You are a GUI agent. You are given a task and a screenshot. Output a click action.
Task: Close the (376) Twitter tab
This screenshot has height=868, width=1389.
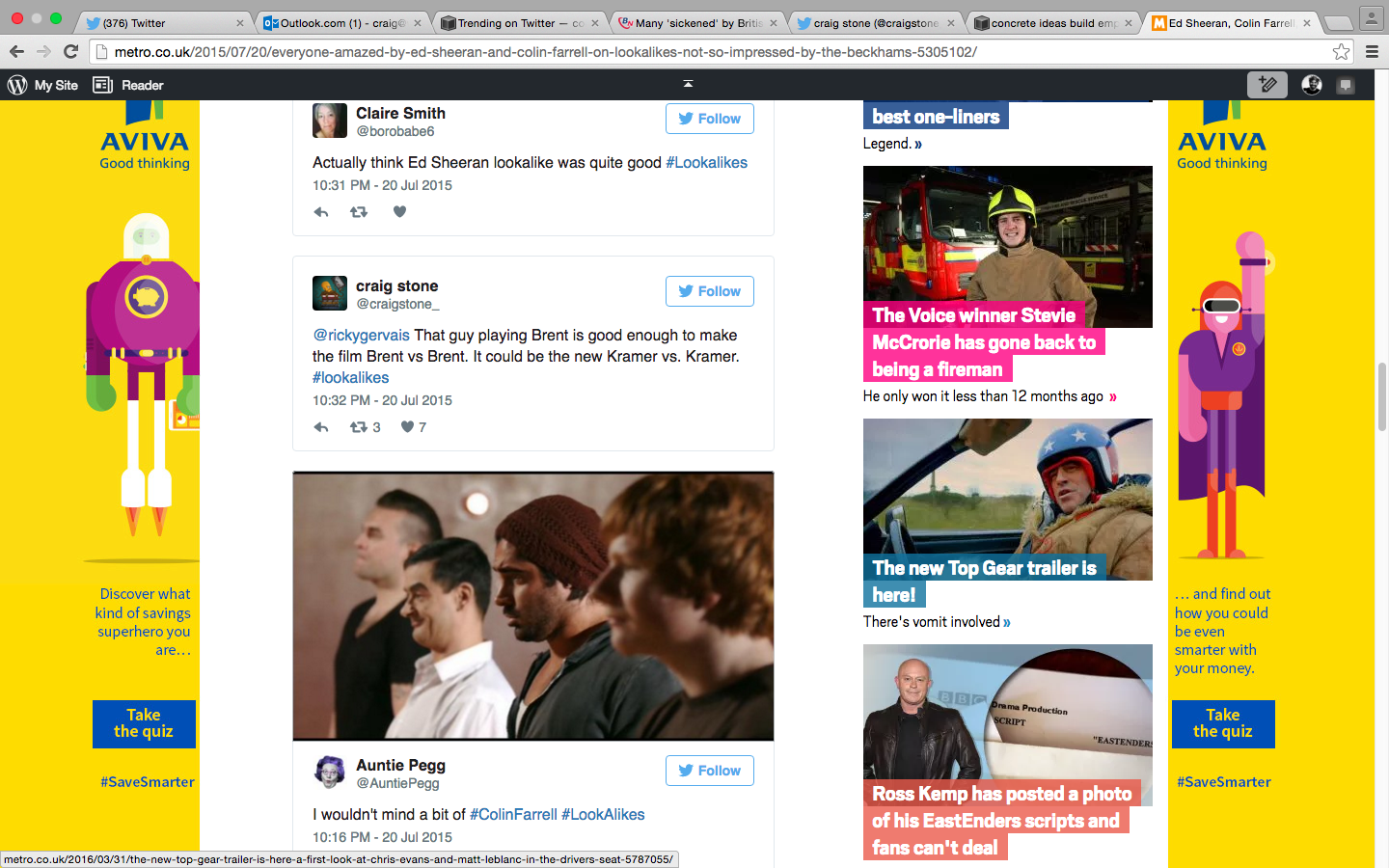point(240,23)
